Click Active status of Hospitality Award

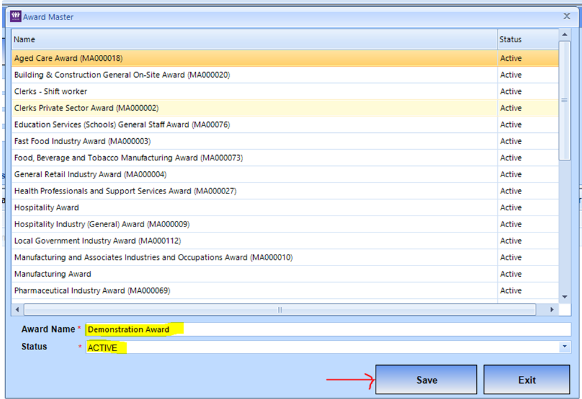point(511,207)
